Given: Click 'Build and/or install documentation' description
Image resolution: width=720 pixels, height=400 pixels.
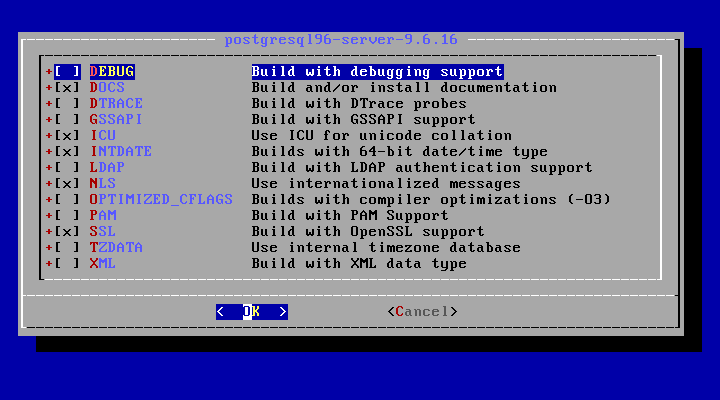Looking at the screenshot, I should 404,87.
